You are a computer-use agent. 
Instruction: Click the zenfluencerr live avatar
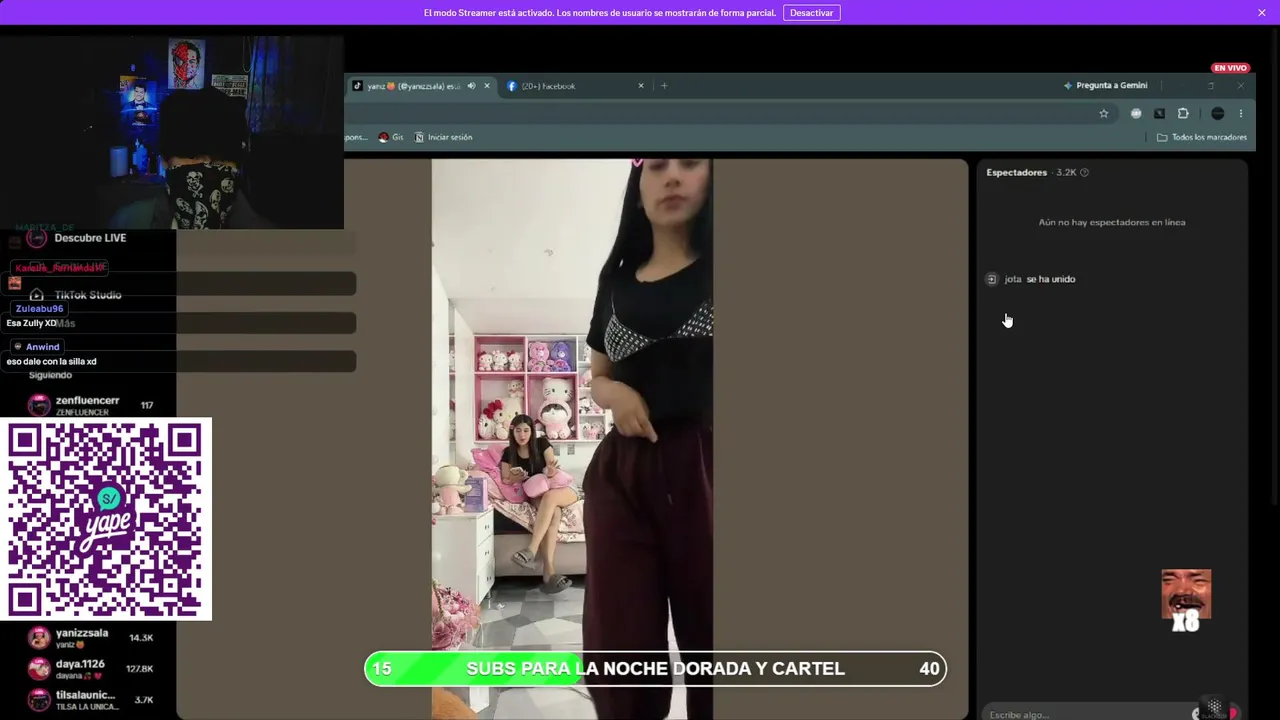tap(39, 405)
